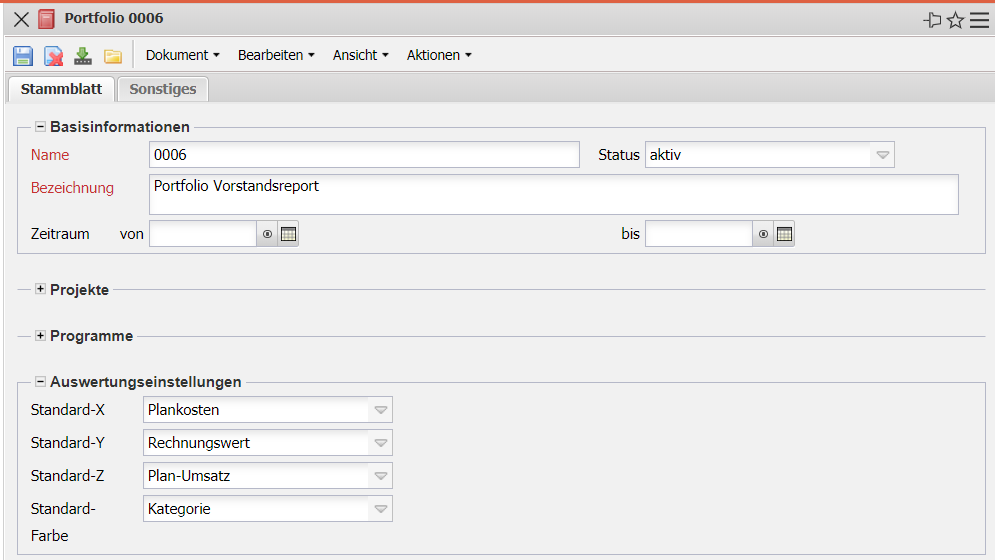This screenshot has width=995, height=560.
Task: Click the red Bezeichnung label
Action: [72, 188]
